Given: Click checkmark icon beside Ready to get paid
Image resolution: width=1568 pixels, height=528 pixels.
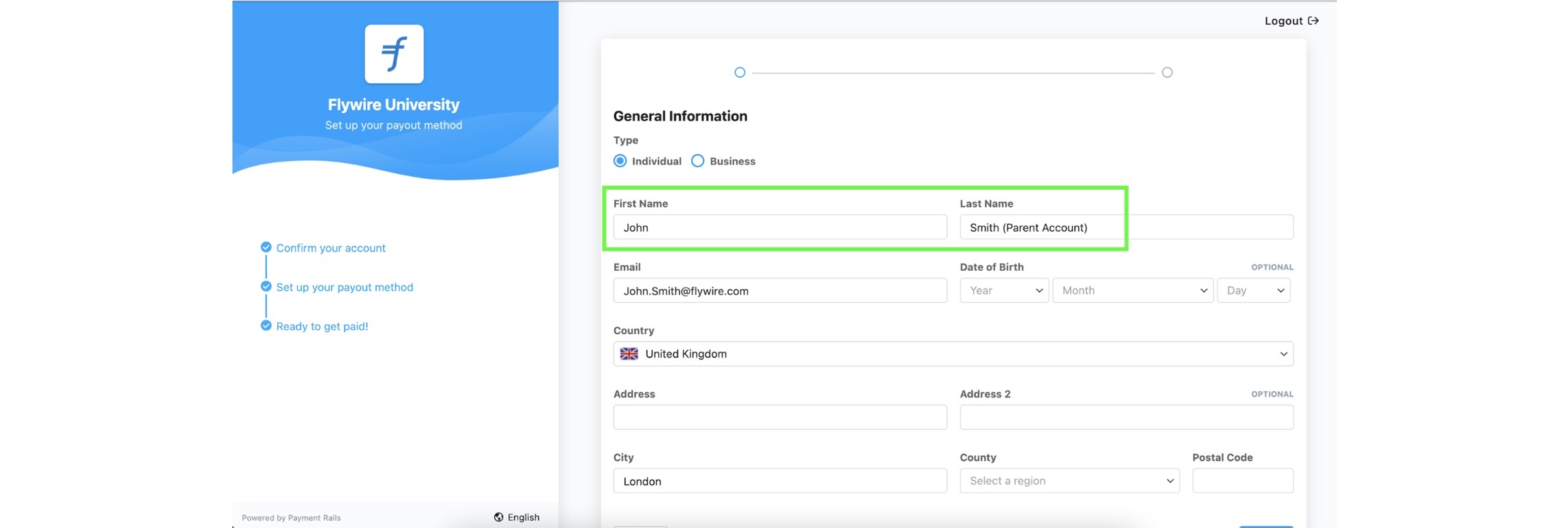Looking at the screenshot, I should pos(266,326).
